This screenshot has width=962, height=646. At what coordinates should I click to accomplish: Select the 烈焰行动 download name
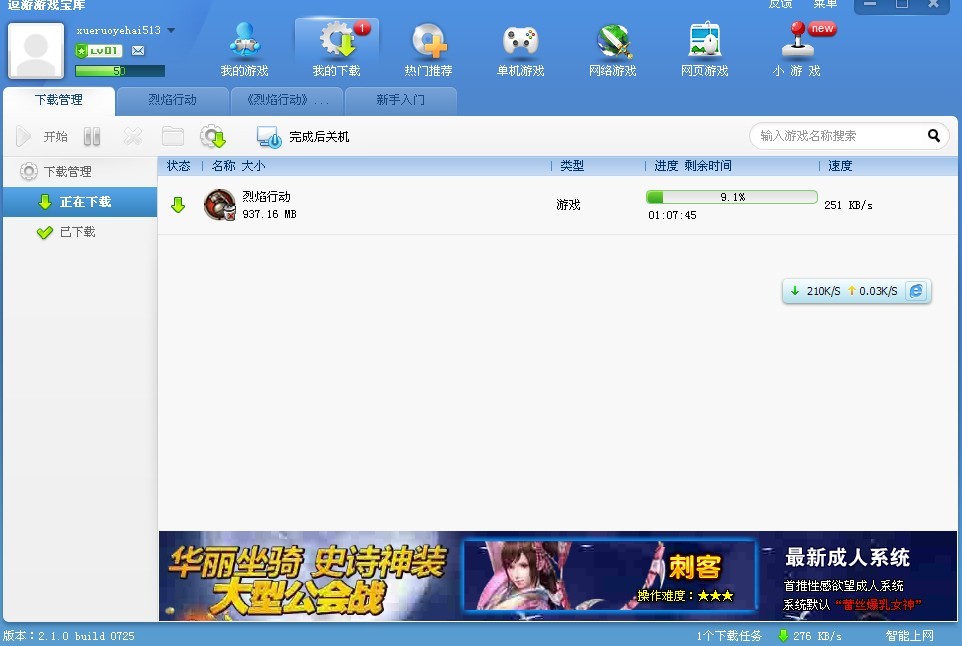(x=266, y=196)
